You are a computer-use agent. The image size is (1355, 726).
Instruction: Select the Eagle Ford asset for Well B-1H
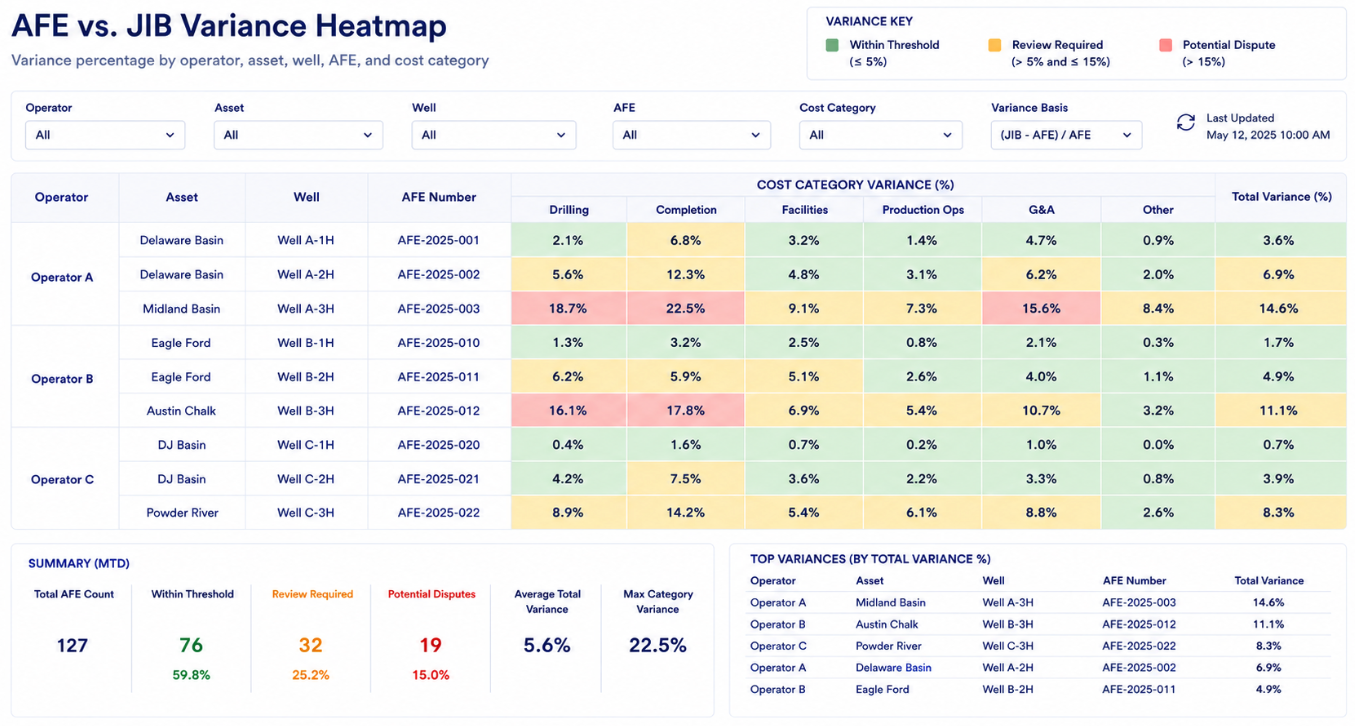click(x=182, y=343)
